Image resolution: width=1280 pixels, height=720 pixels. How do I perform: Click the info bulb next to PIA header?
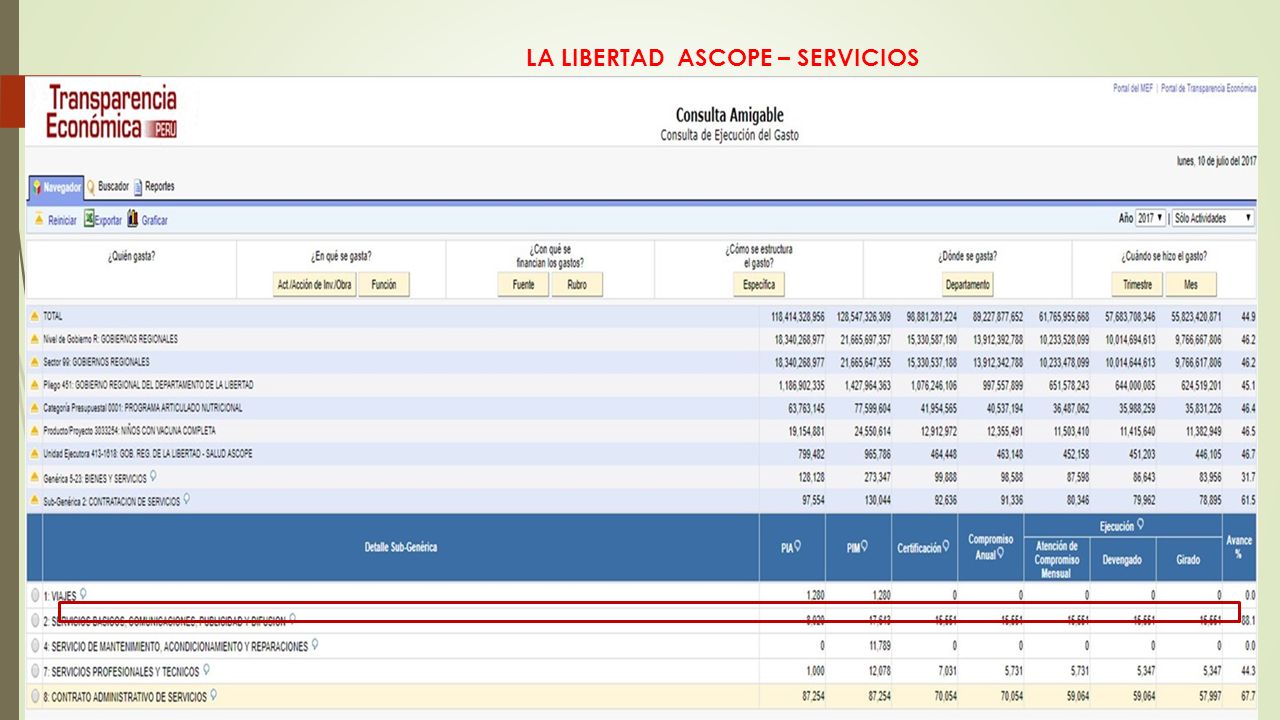pos(797,546)
